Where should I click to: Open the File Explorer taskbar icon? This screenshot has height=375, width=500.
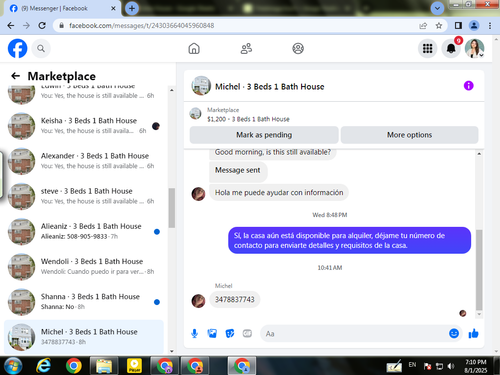104,366
